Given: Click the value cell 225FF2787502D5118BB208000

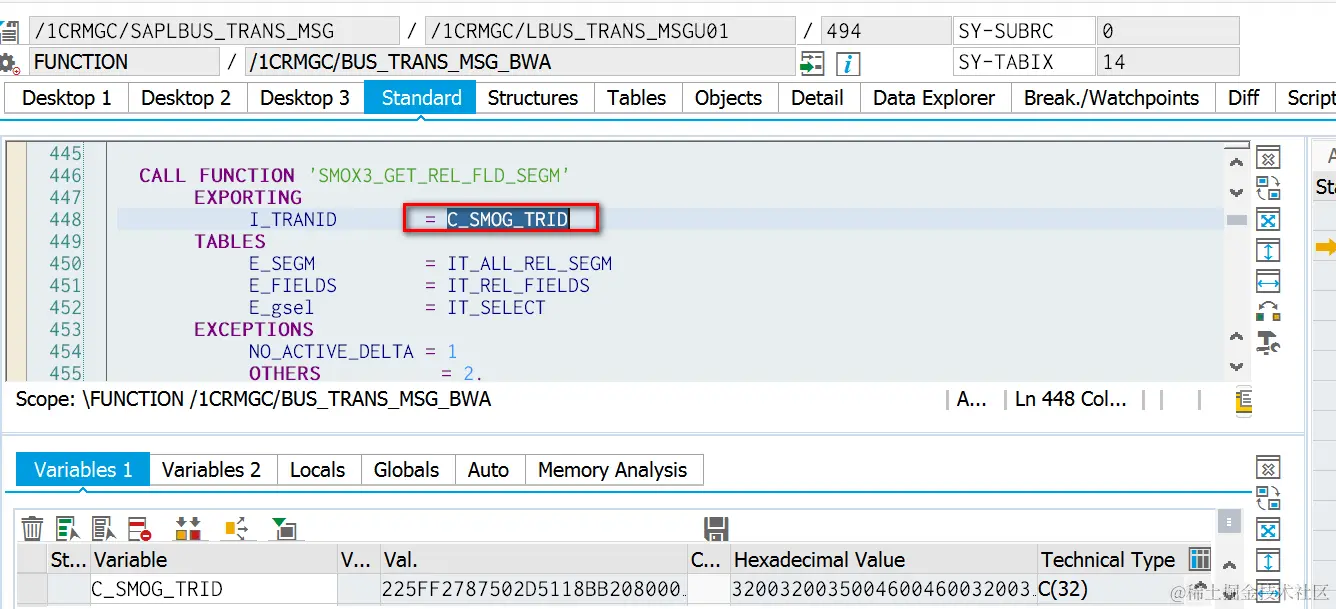Looking at the screenshot, I should point(535,589).
